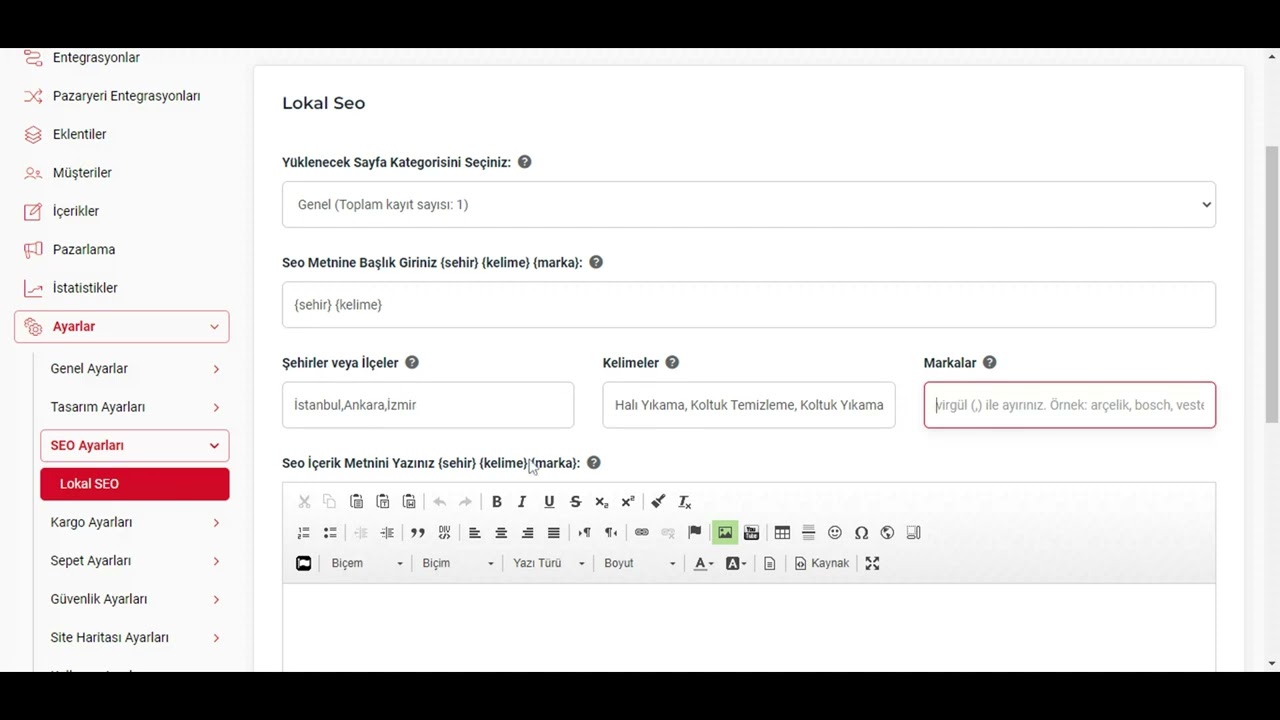1280x720 pixels.
Task: Click the Kelimeler input field
Action: pos(749,405)
